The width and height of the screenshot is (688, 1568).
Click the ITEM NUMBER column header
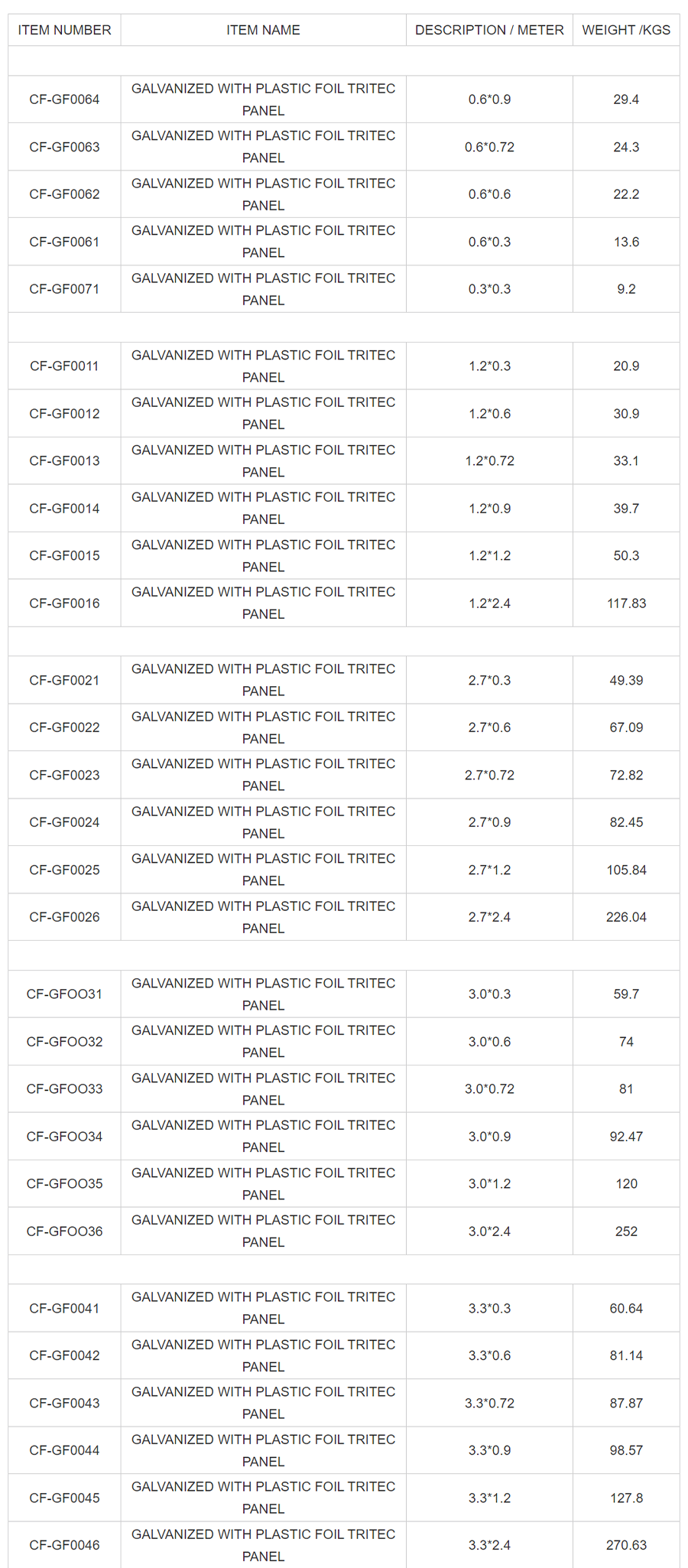[x=64, y=30]
